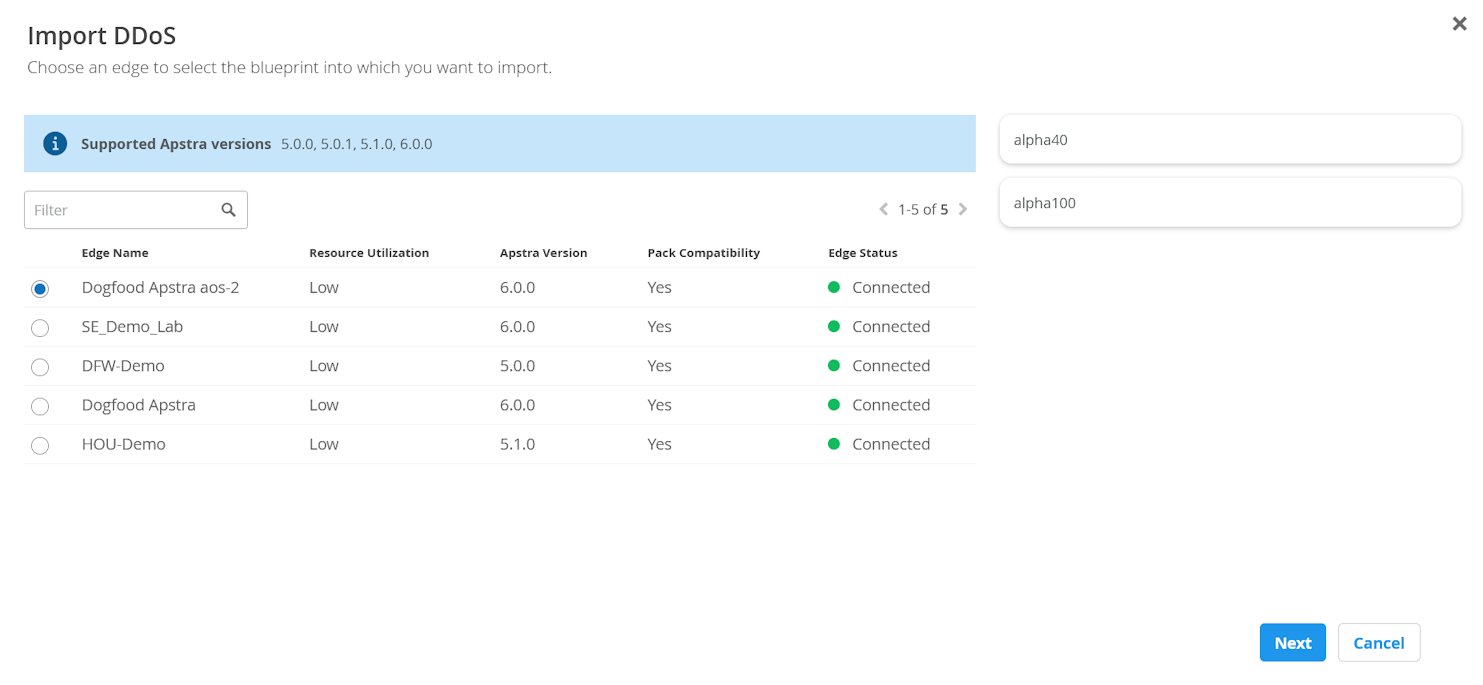Close the Import DDoS dialog
Image resolution: width=1483 pixels, height=685 pixels.
(1459, 24)
